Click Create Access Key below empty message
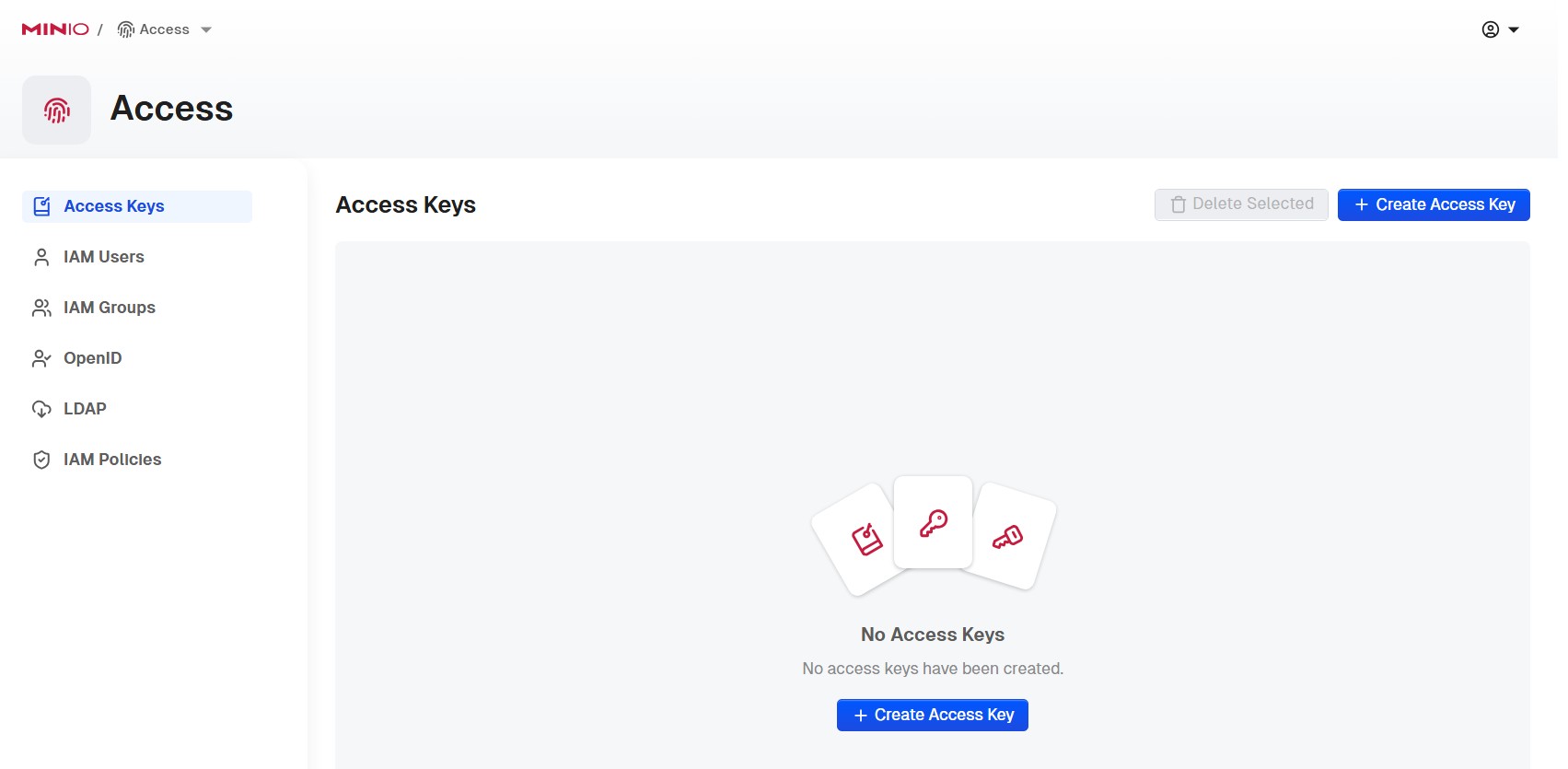Image resolution: width=1568 pixels, height=769 pixels. tap(932, 715)
